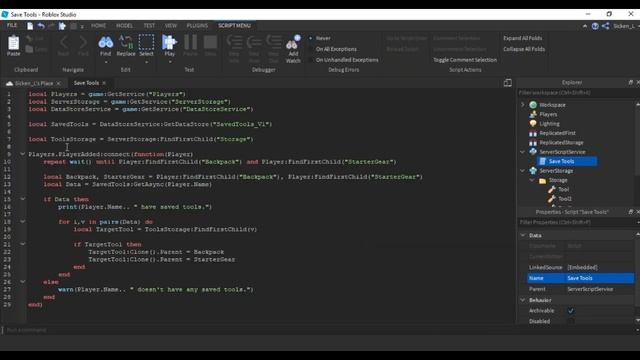640x360 pixels.
Task: Click the New file icon in quick access
Action: [30, 26]
